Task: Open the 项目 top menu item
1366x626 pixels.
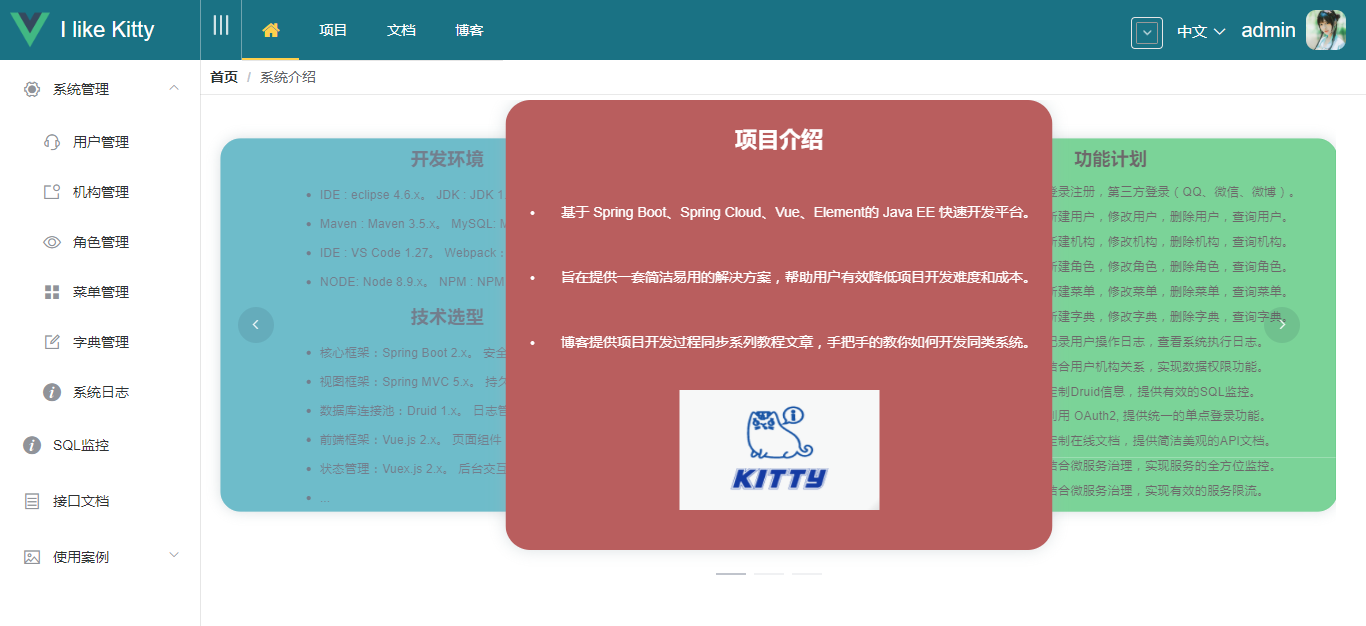Action: pos(333,30)
